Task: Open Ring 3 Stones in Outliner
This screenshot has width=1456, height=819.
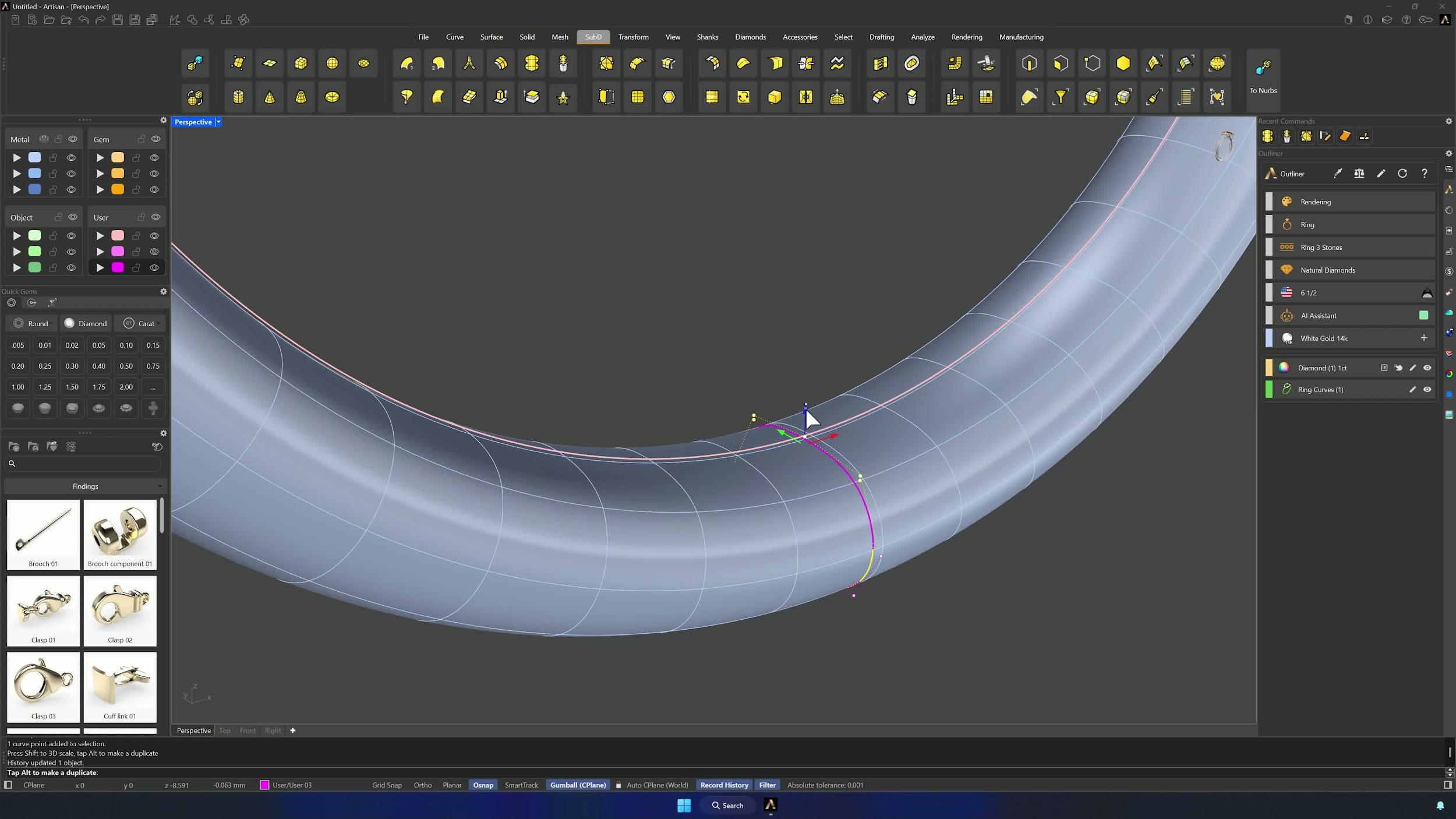Action: tap(1349, 248)
